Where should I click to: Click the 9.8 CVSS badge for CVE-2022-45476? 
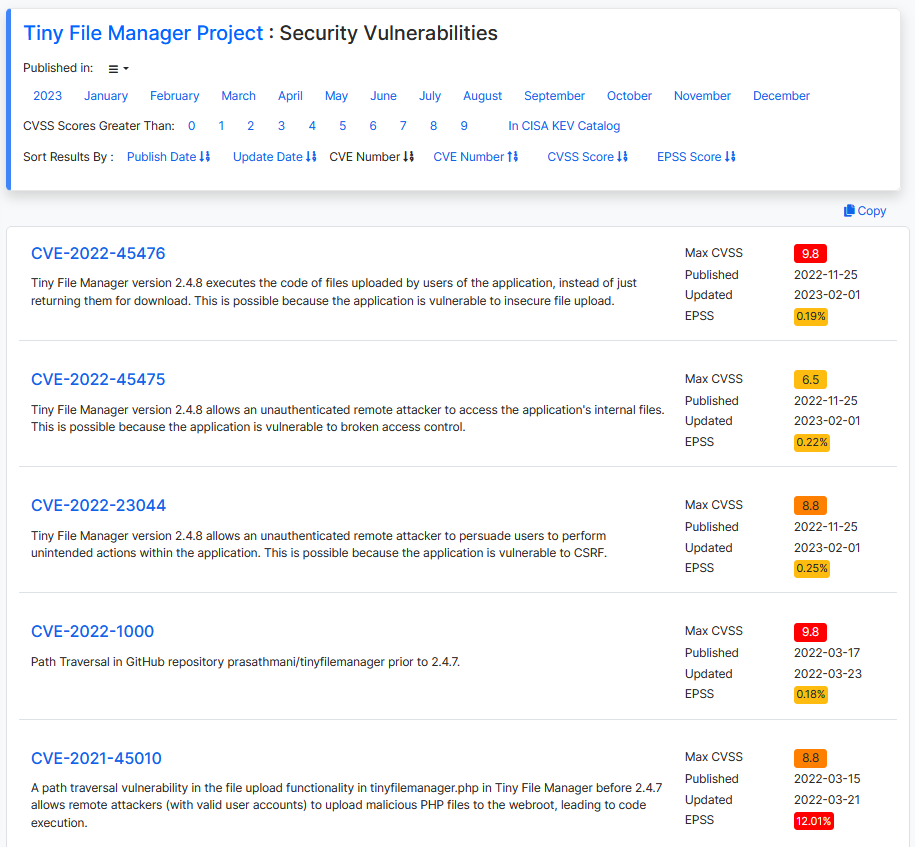810,254
